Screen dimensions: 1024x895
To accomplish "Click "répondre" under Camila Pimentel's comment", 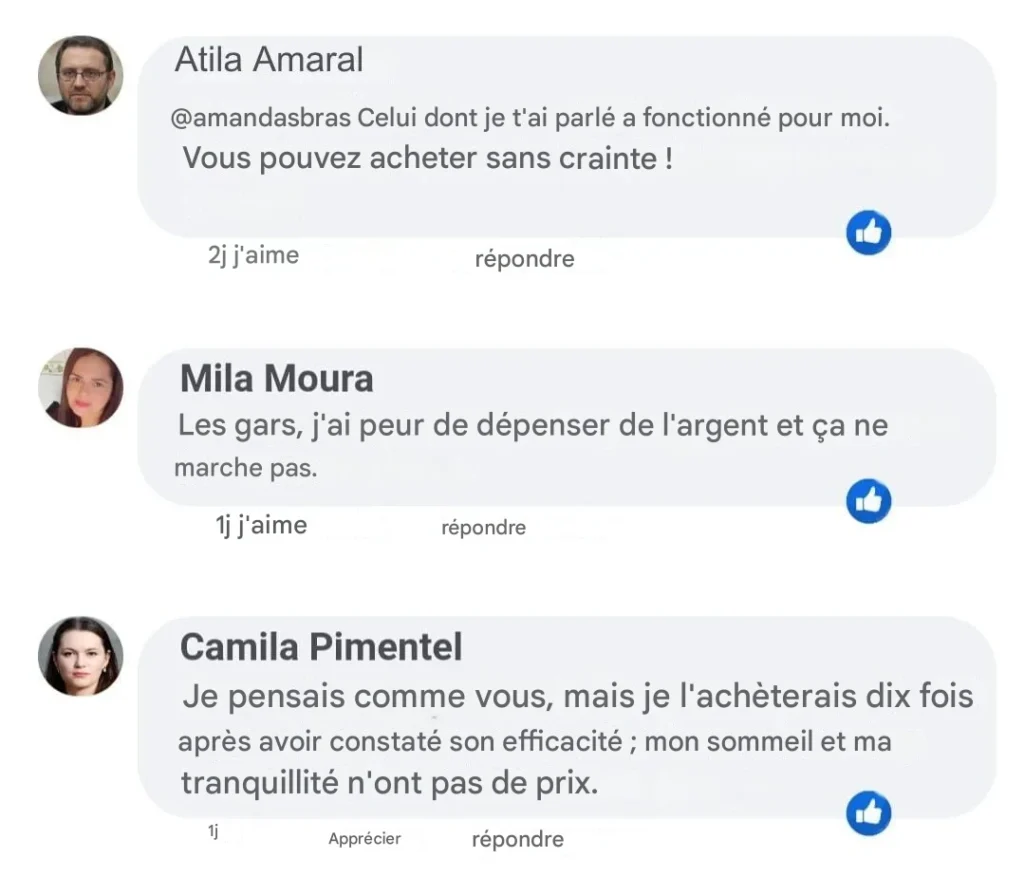I will [x=517, y=839].
